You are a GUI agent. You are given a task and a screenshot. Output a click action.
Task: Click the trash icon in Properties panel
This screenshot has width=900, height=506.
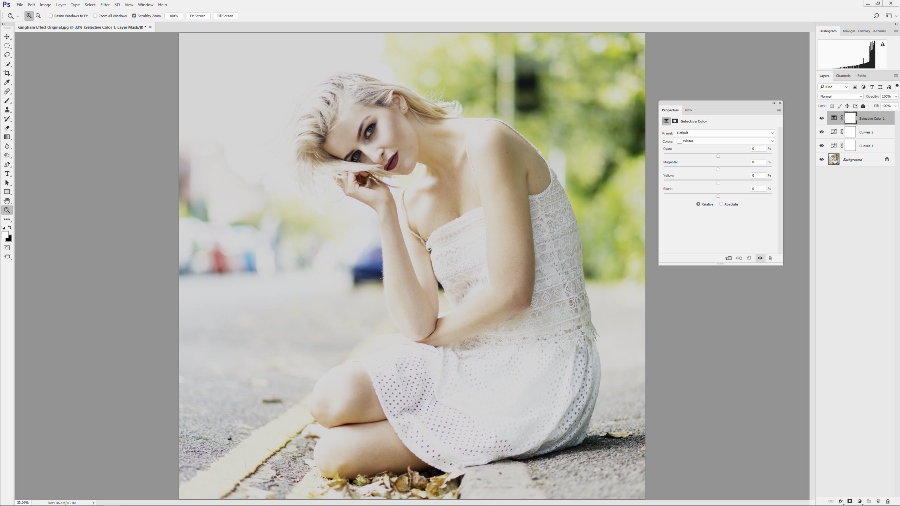click(x=770, y=258)
